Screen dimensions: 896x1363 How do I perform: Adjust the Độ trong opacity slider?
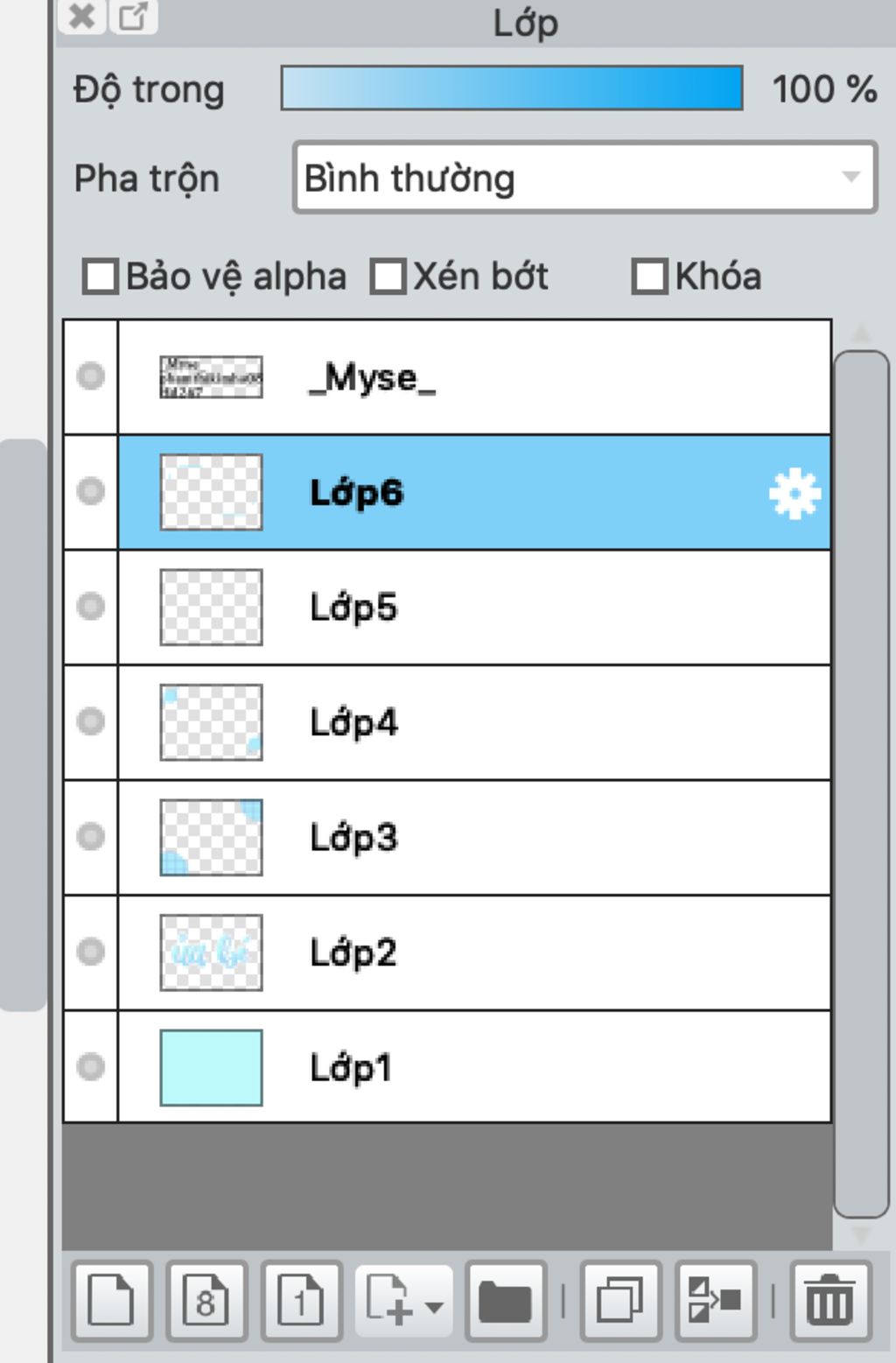(512, 88)
